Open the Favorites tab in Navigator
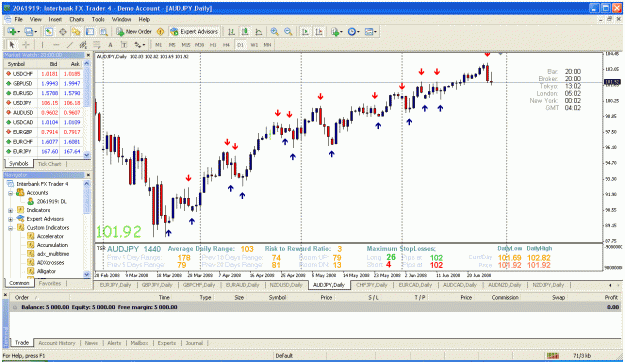Viewport: 625px width, 362px height. [x=50, y=283]
